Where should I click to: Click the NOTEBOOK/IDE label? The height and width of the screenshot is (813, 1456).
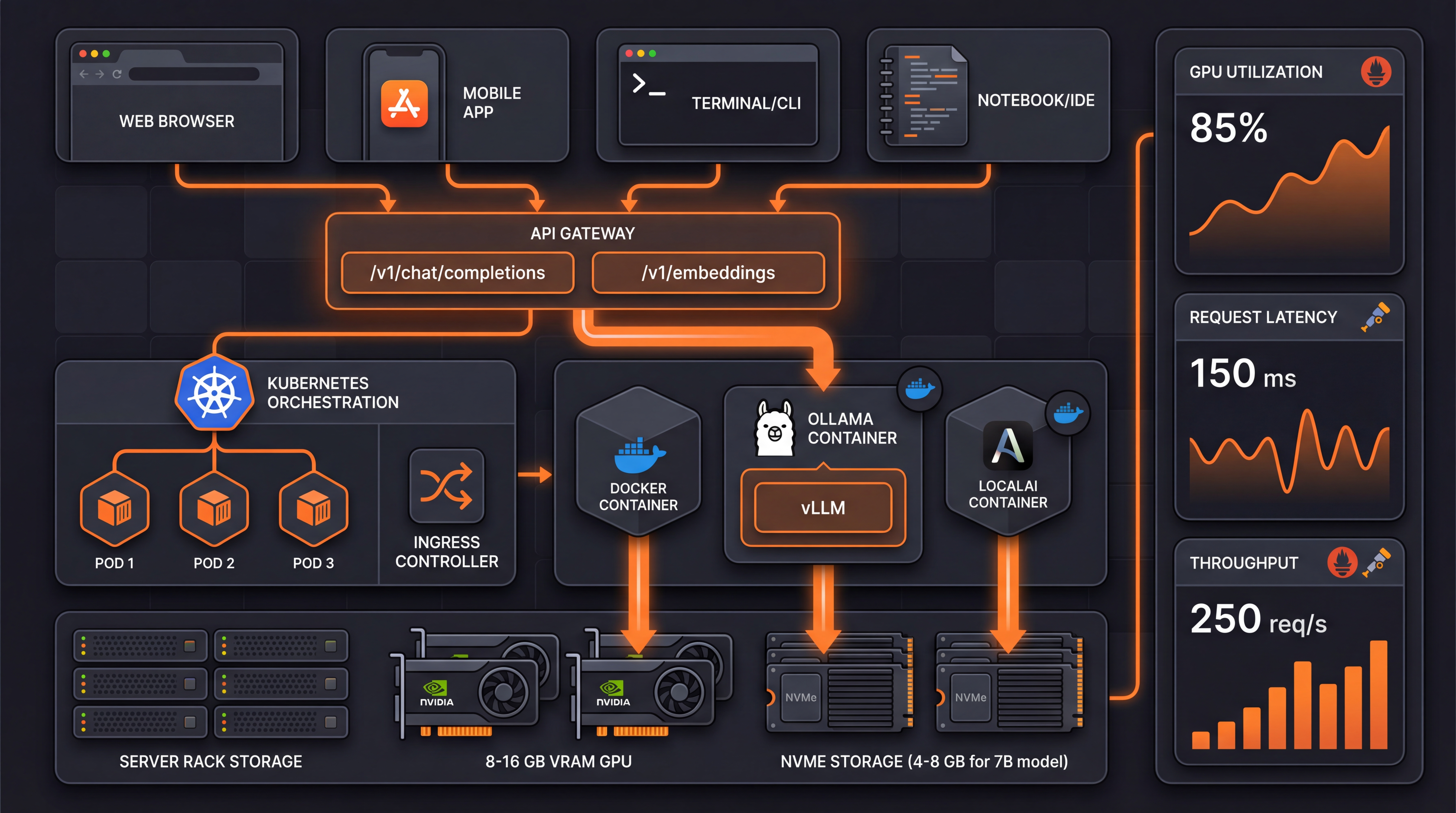pyautogui.click(x=1036, y=100)
